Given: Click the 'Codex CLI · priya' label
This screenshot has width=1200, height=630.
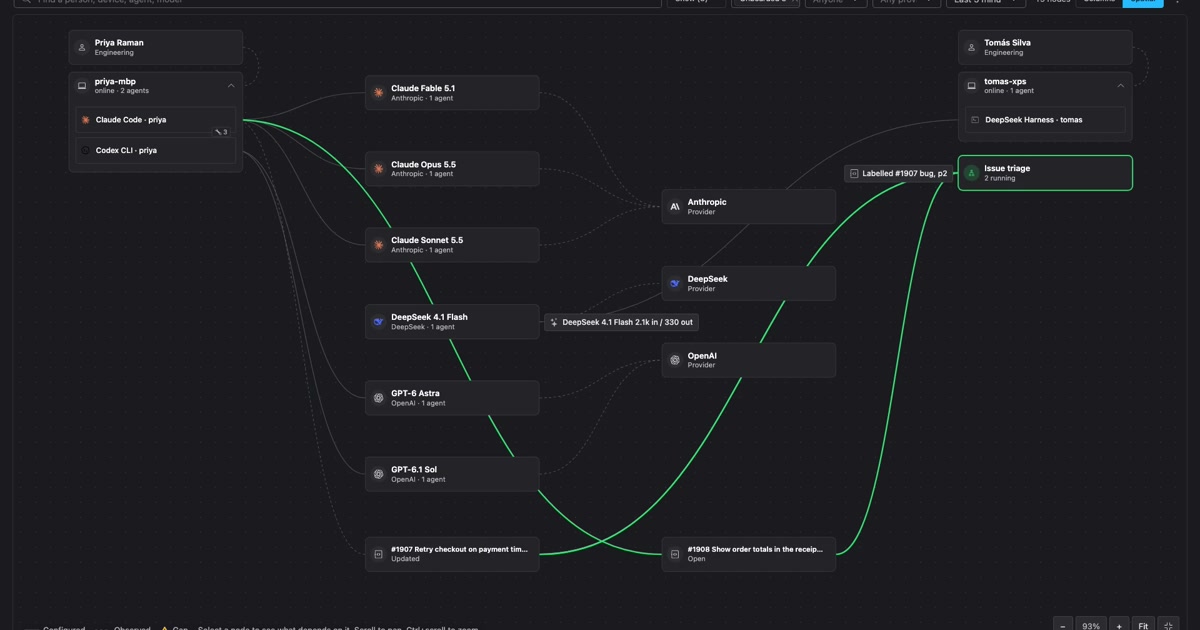Looking at the screenshot, I should (x=126, y=151).
